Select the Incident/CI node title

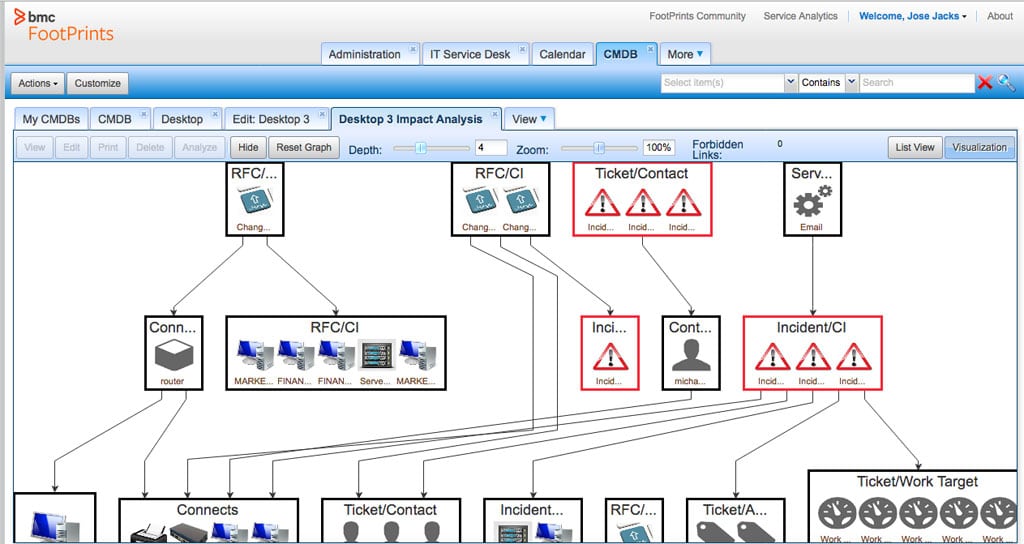[812, 328]
